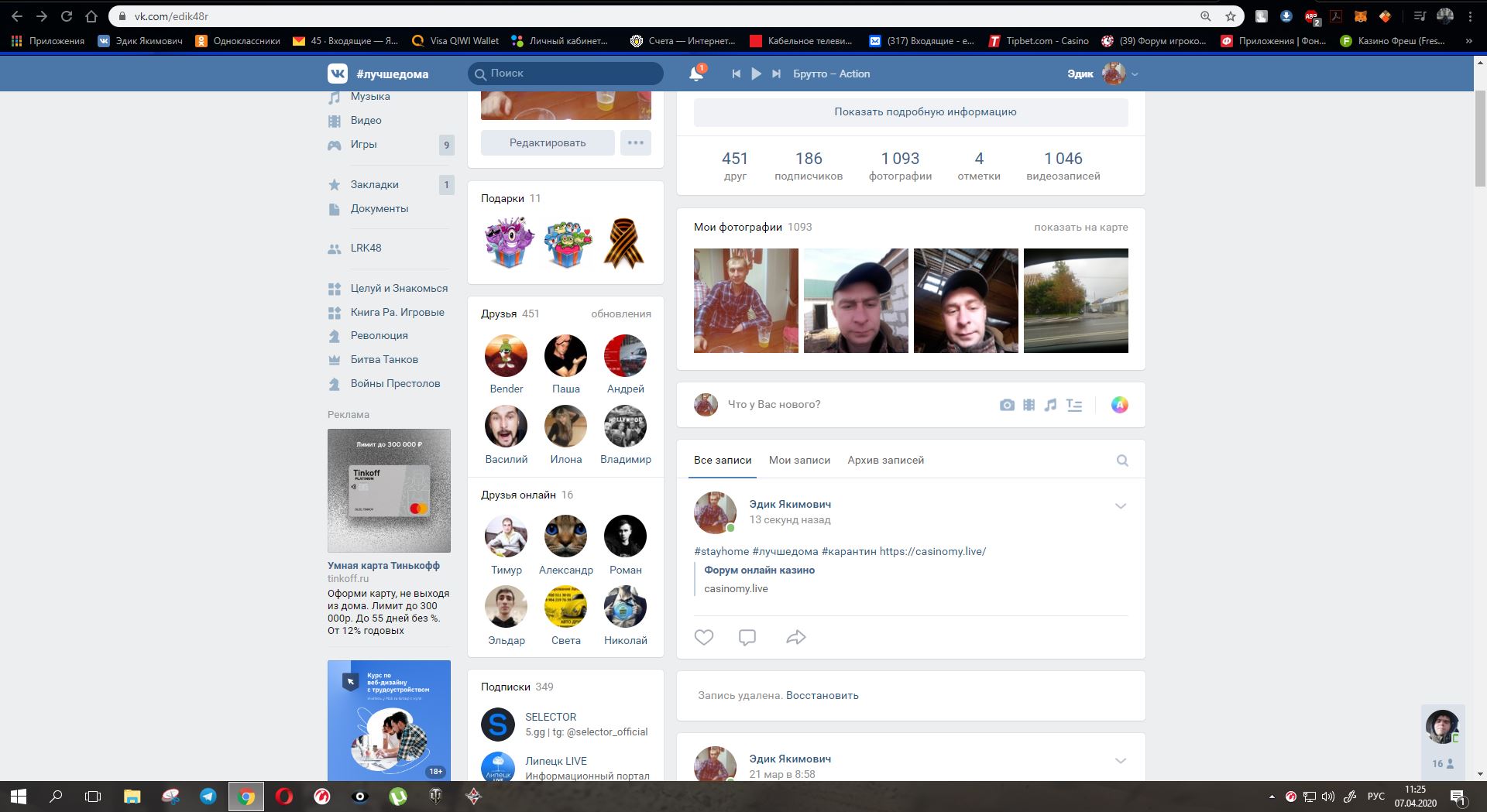The image size is (1487, 812).
Task: Open the colorful poster icon in post box
Action: pos(1120,405)
